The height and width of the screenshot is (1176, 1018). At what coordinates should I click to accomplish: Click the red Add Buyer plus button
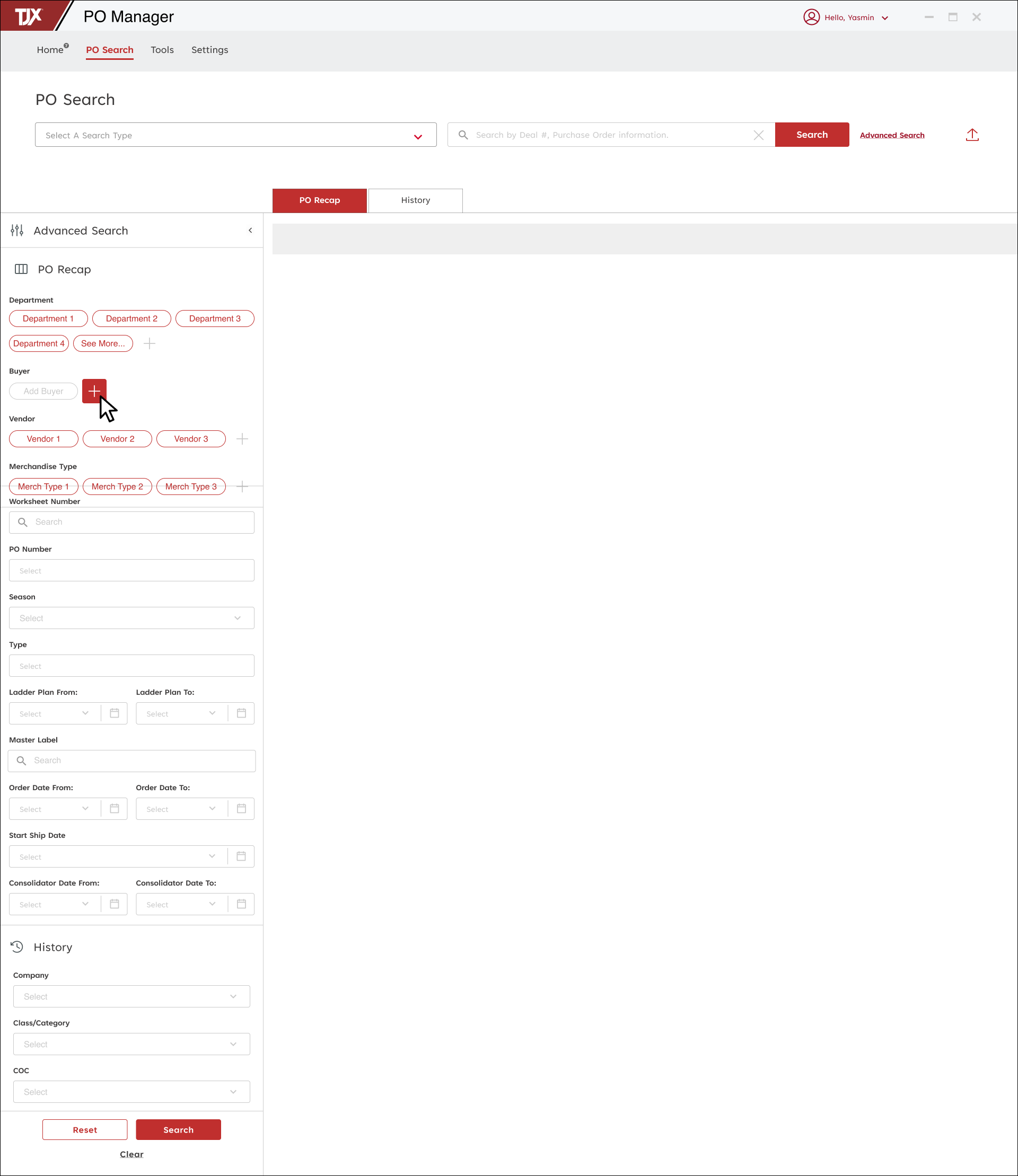point(94,391)
